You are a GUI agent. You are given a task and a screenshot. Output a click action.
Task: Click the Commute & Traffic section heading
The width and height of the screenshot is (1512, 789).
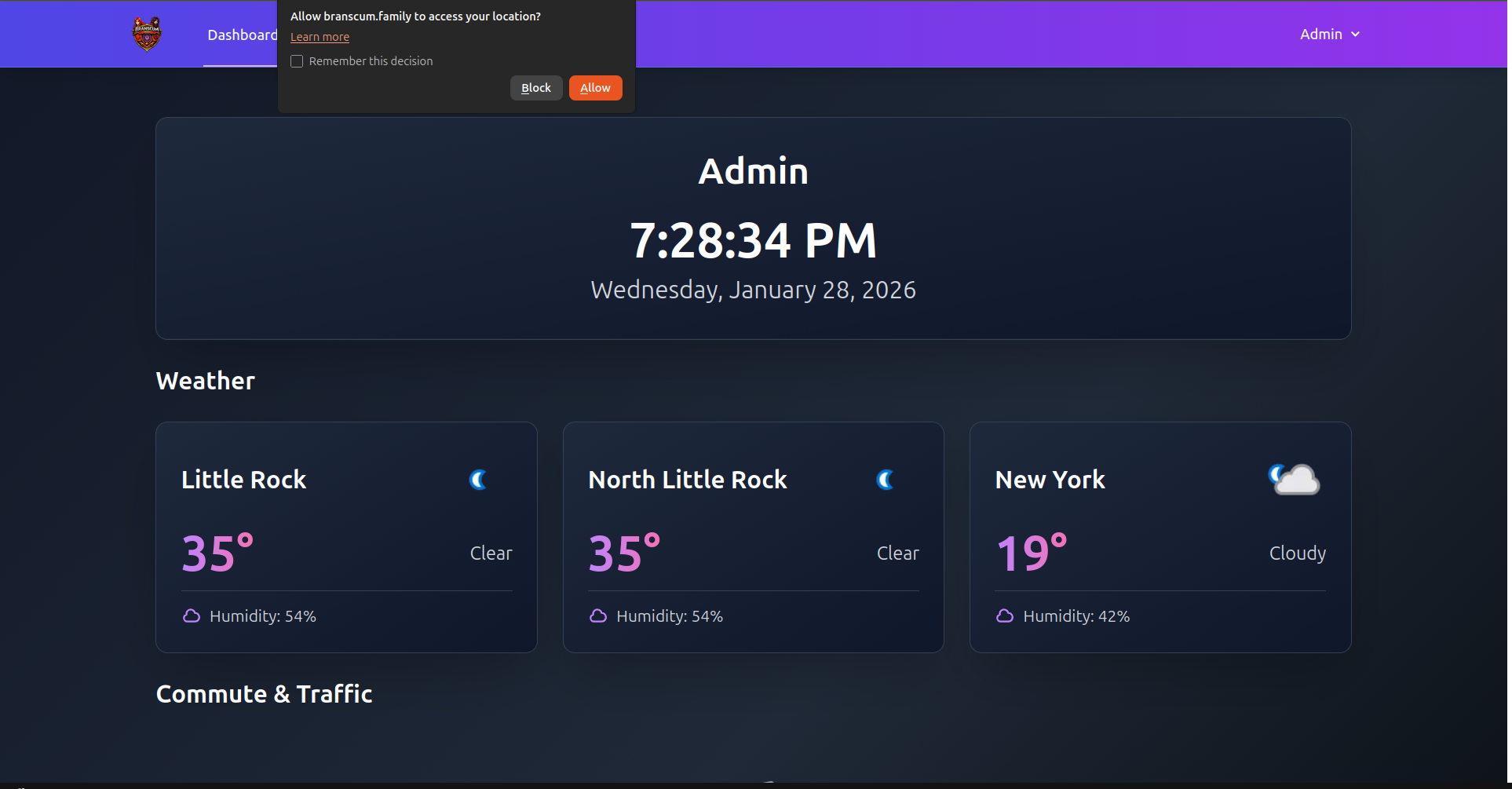point(264,694)
